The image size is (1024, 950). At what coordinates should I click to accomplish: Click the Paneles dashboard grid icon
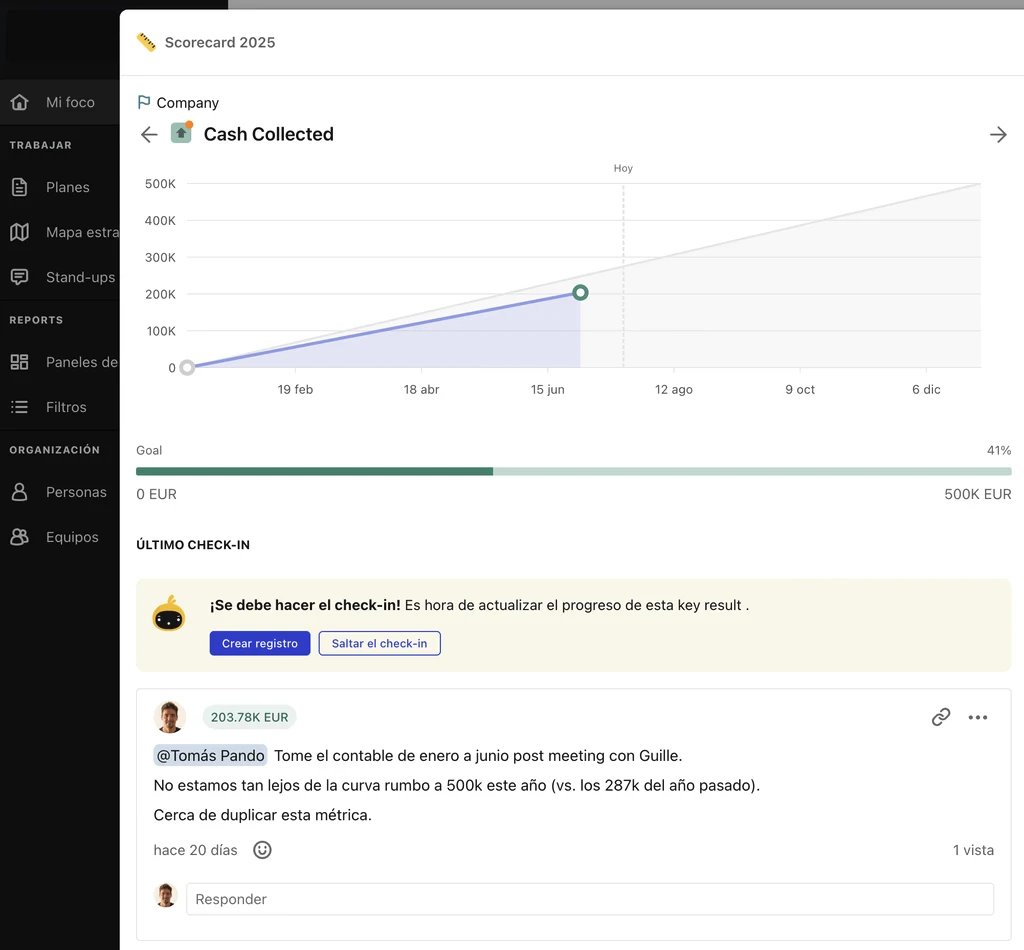[x=20, y=362]
